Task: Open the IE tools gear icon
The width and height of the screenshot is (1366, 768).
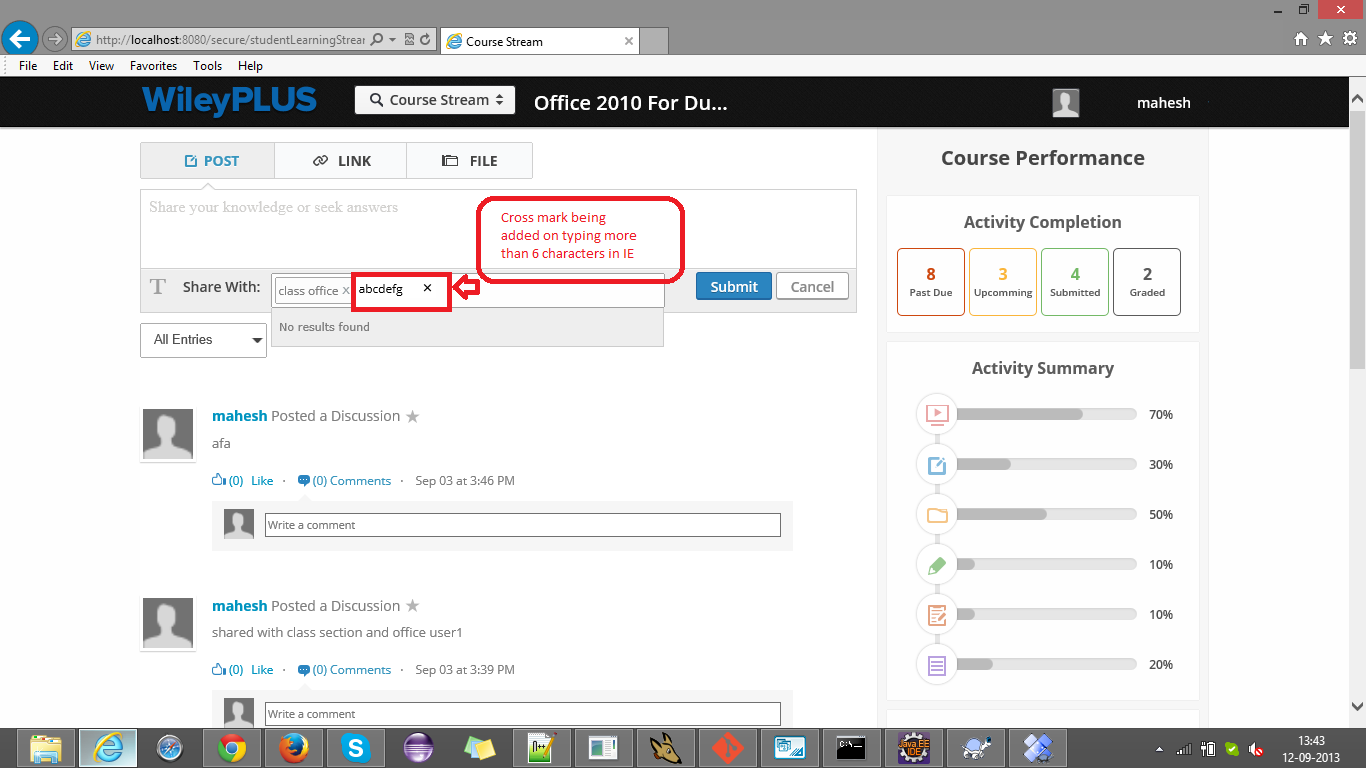Action: coord(1349,38)
